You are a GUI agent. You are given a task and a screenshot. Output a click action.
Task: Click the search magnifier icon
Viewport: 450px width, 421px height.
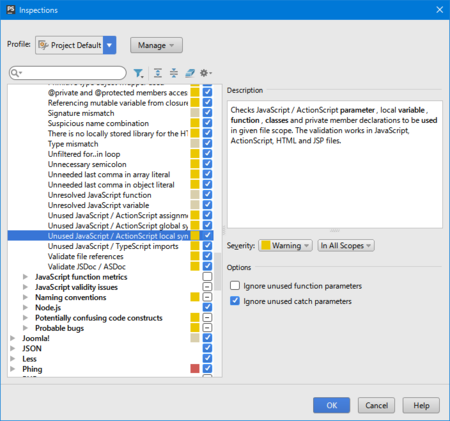click(x=15, y=73)
